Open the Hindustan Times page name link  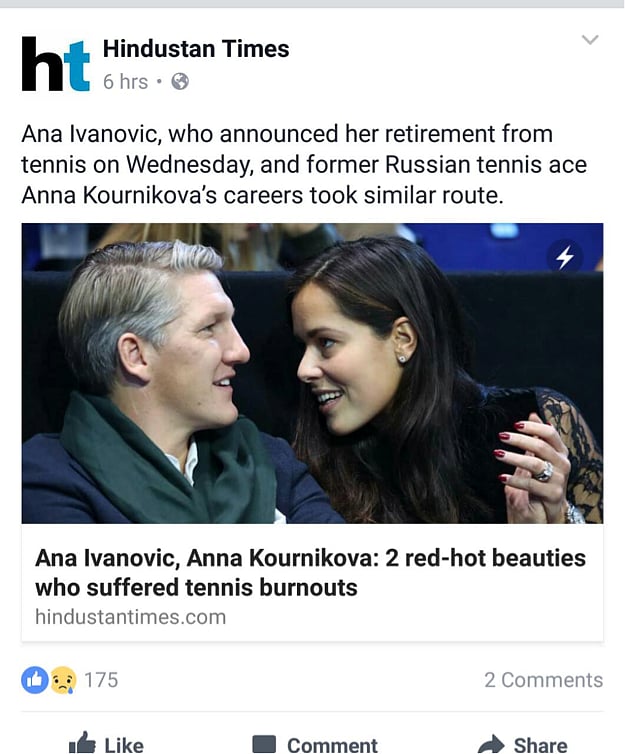[196, 48]
